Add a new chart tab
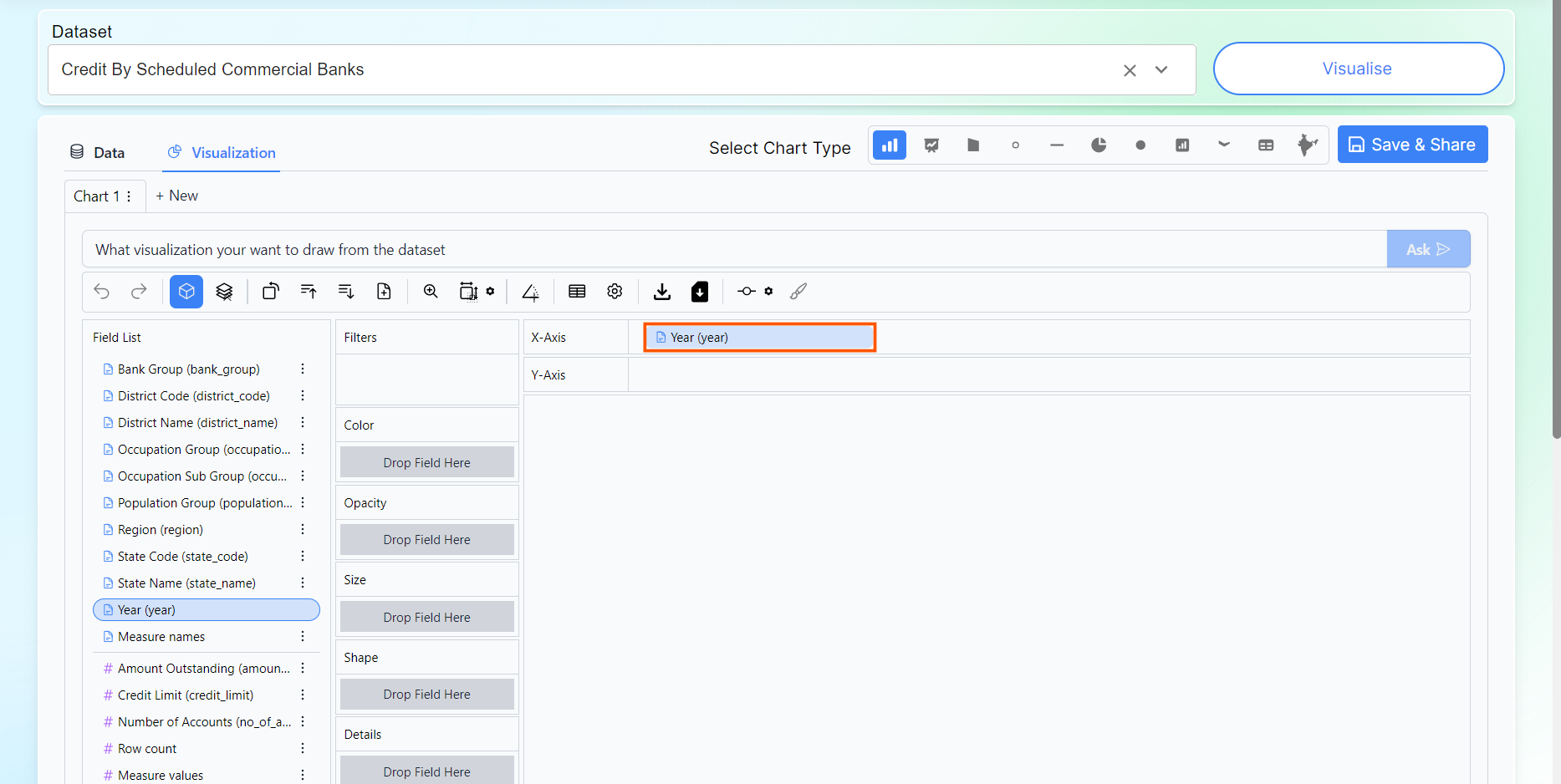Screen dimensions: 1561x784 pos(177,196)
